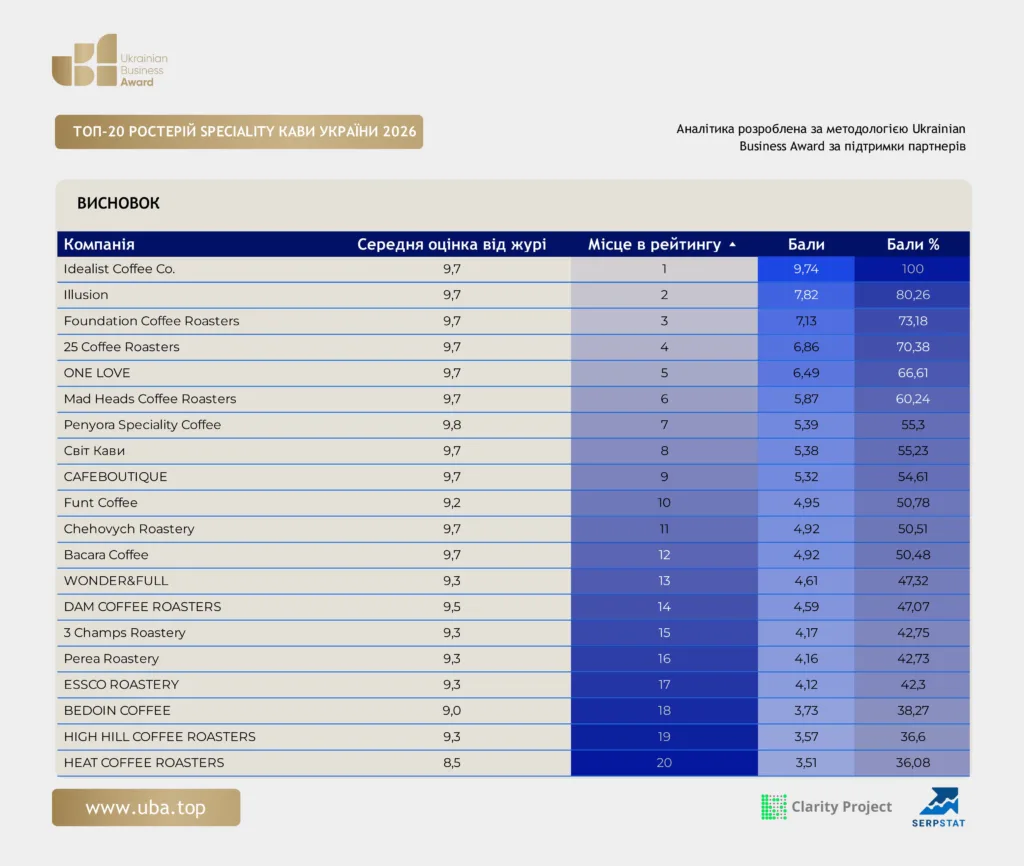Click BEDOIN COFFEE's 9,0 jury score
The width and height of the screenshot is (1024, 866).
451,711
